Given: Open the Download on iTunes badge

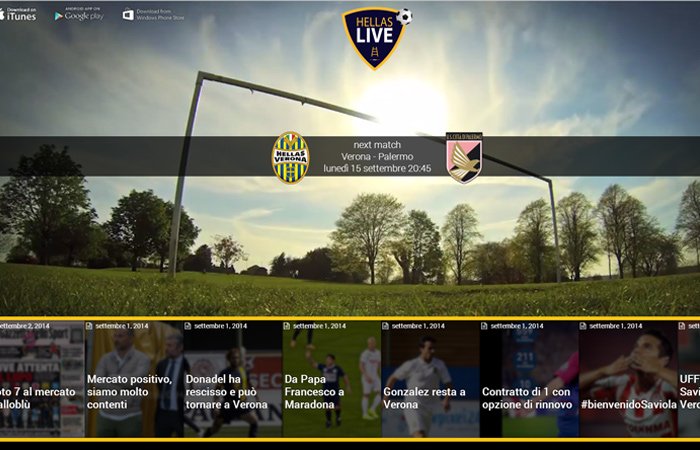Looking at the screenshot, I should coord(18,14).
